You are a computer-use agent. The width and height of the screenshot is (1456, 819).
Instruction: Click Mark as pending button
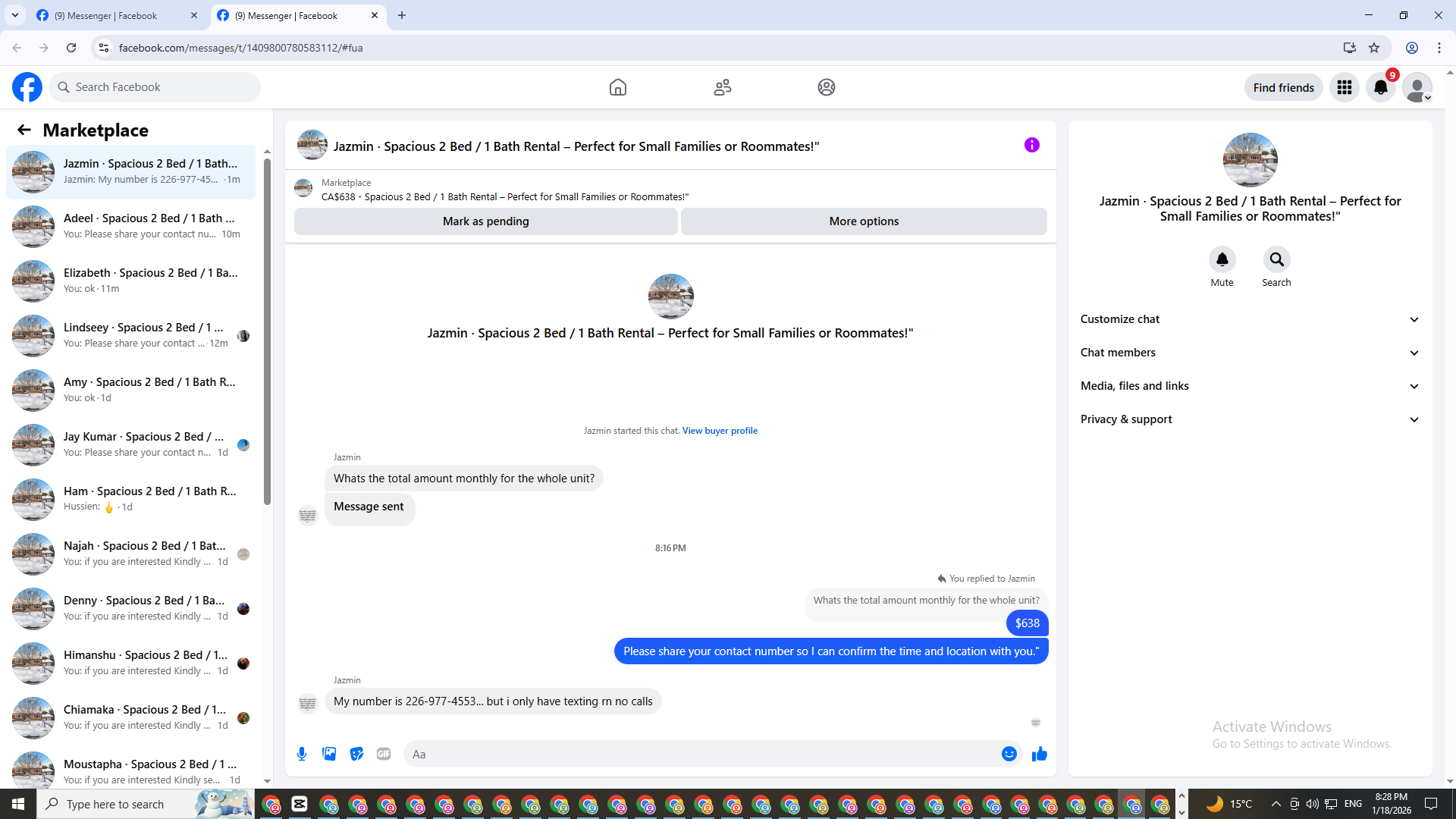tap(485, 221)
